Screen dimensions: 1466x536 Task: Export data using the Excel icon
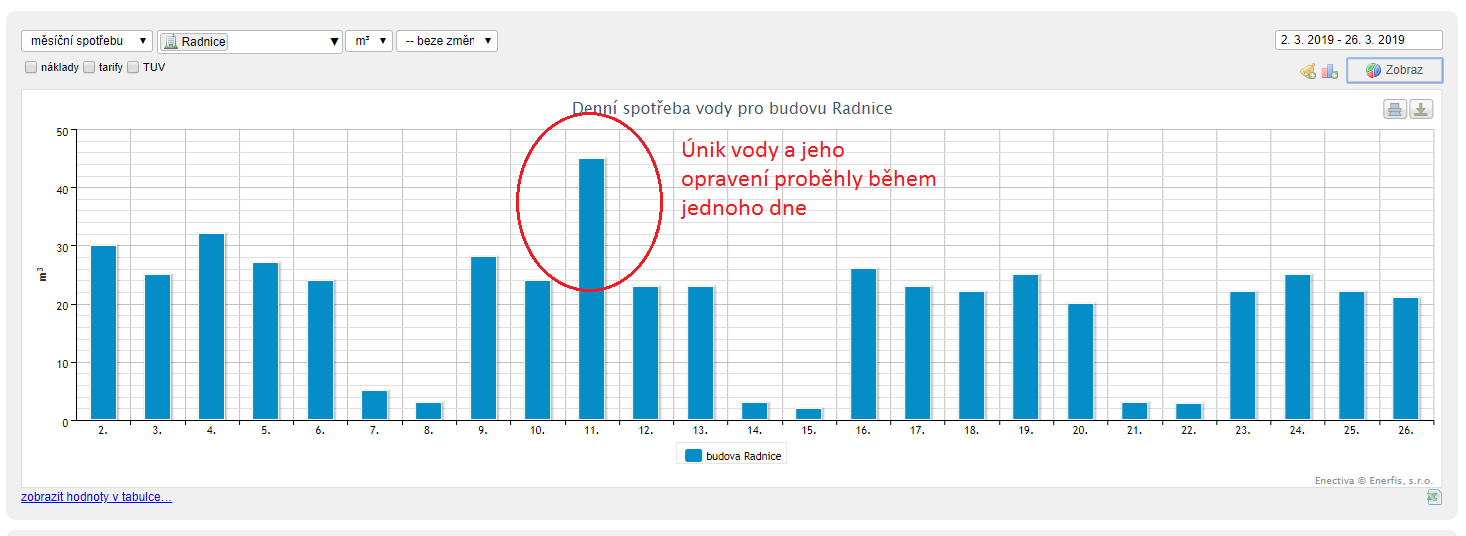[x=1434, y=497]
